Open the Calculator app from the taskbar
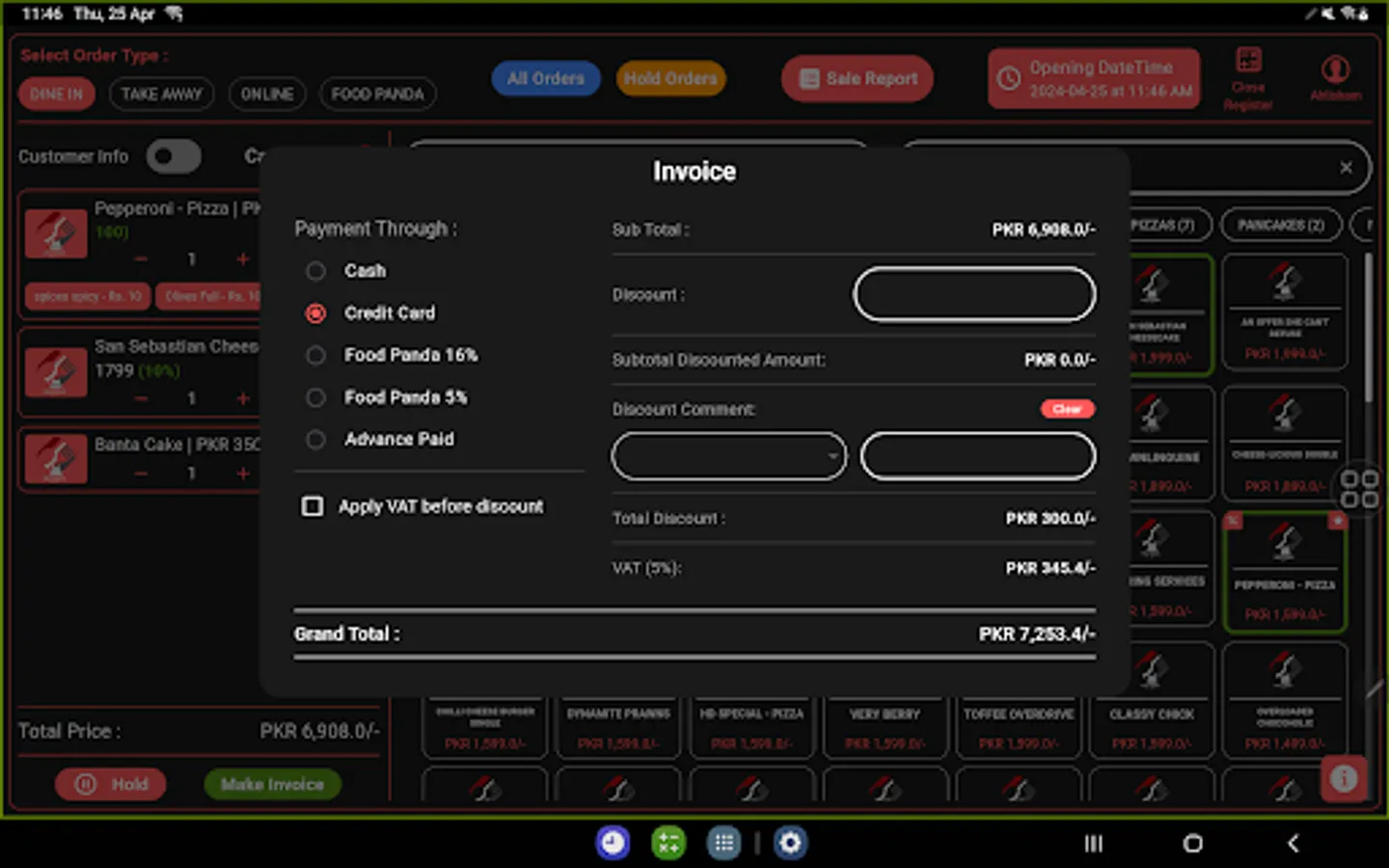1389x868 pixels. coord(667,842)
